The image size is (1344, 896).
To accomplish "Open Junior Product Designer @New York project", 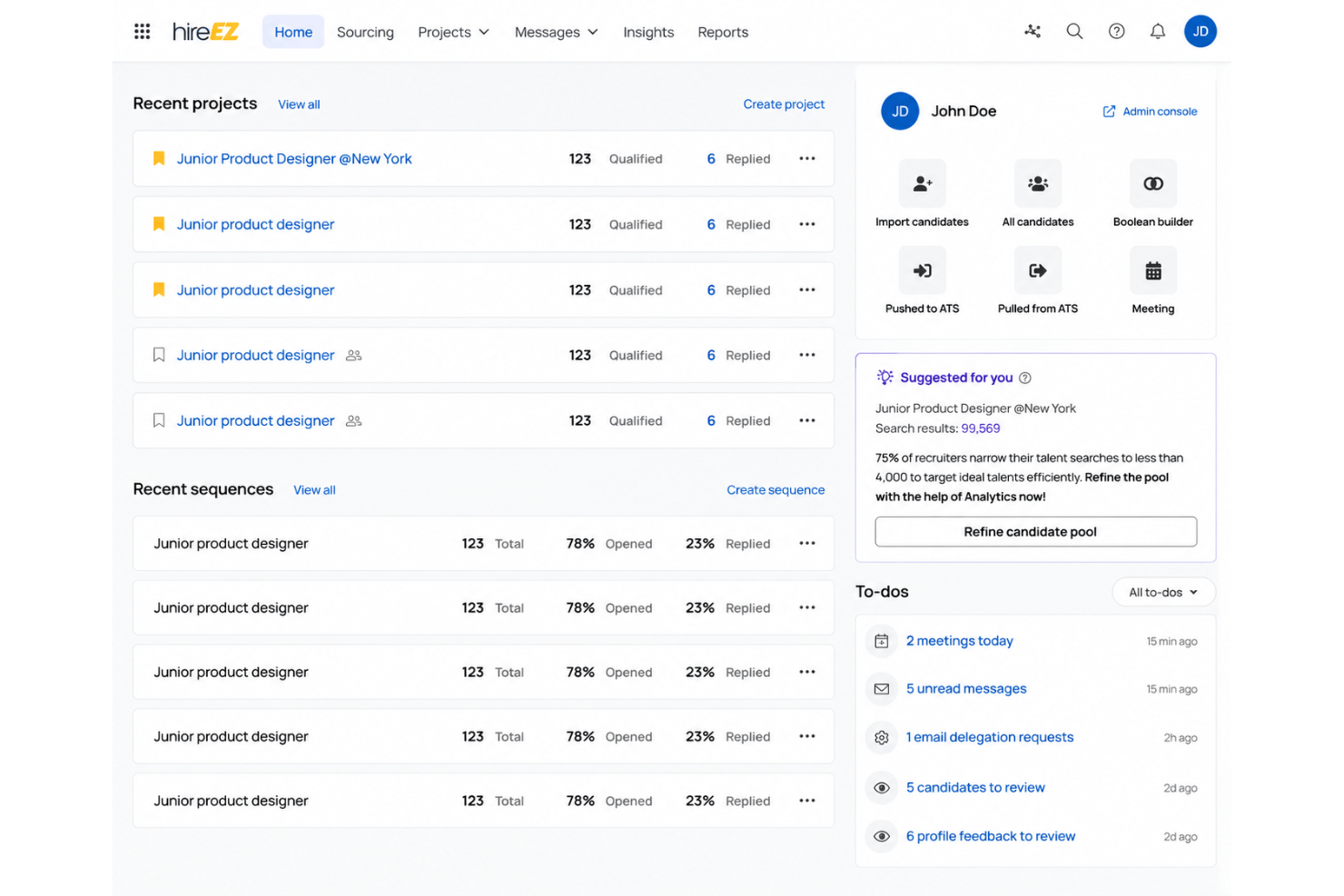I will 294,159.
